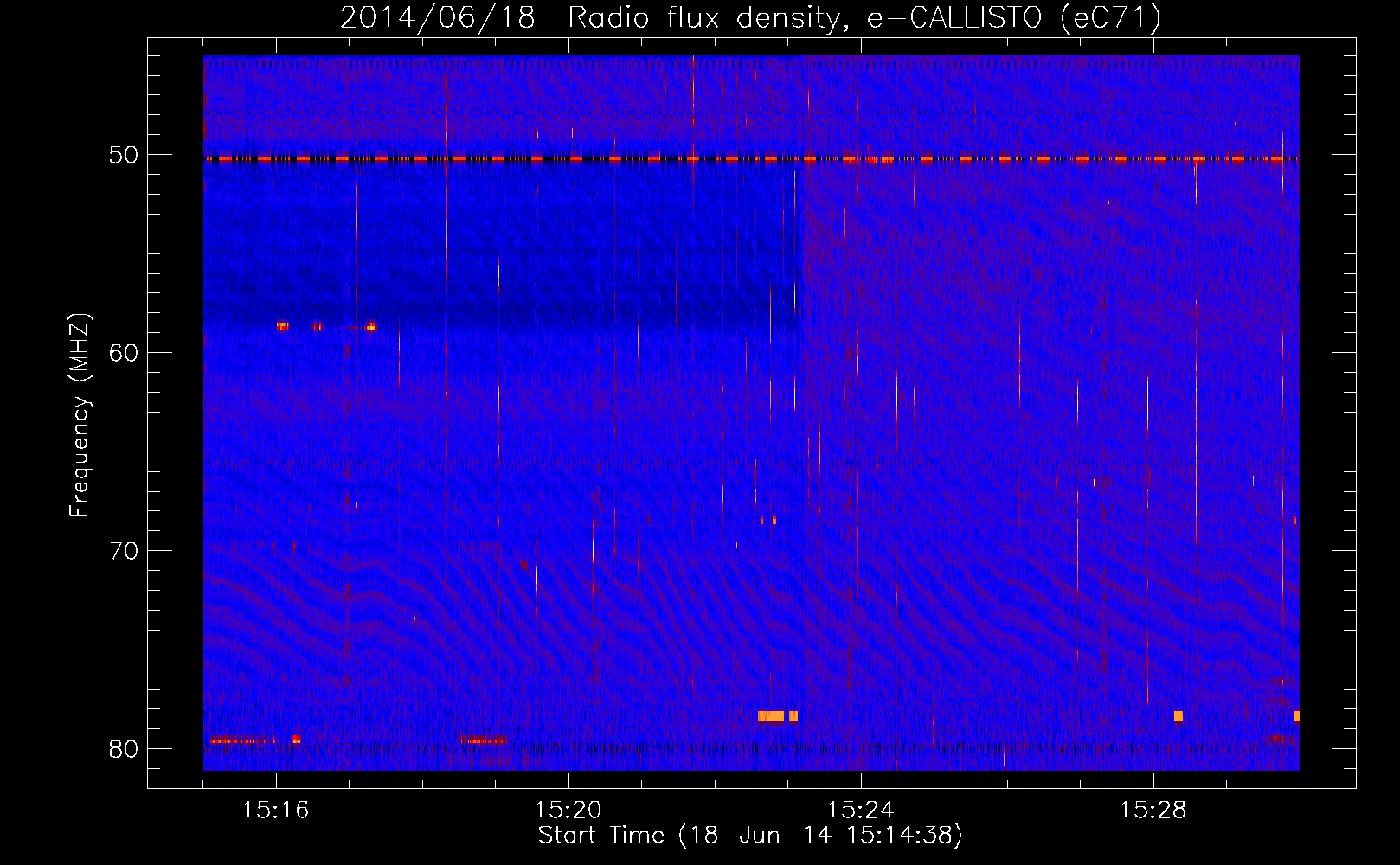Click the 80 frequency tick label
Image resolution: width=1400 pixels, height=865 pixels.
tap(124, 749)
